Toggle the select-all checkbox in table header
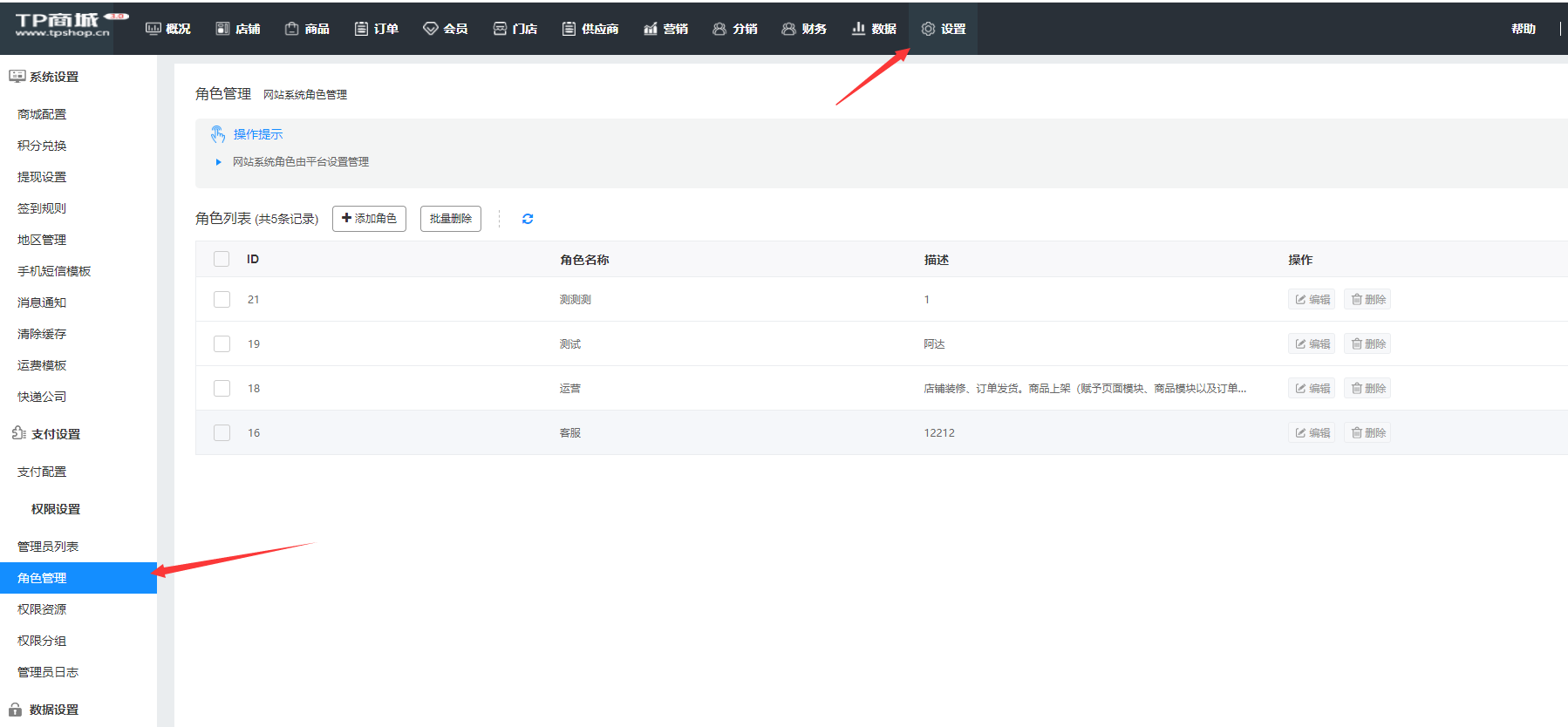The height and width of the screenshot is (727, 1568). pyautogui.click(x=222, y=259)
